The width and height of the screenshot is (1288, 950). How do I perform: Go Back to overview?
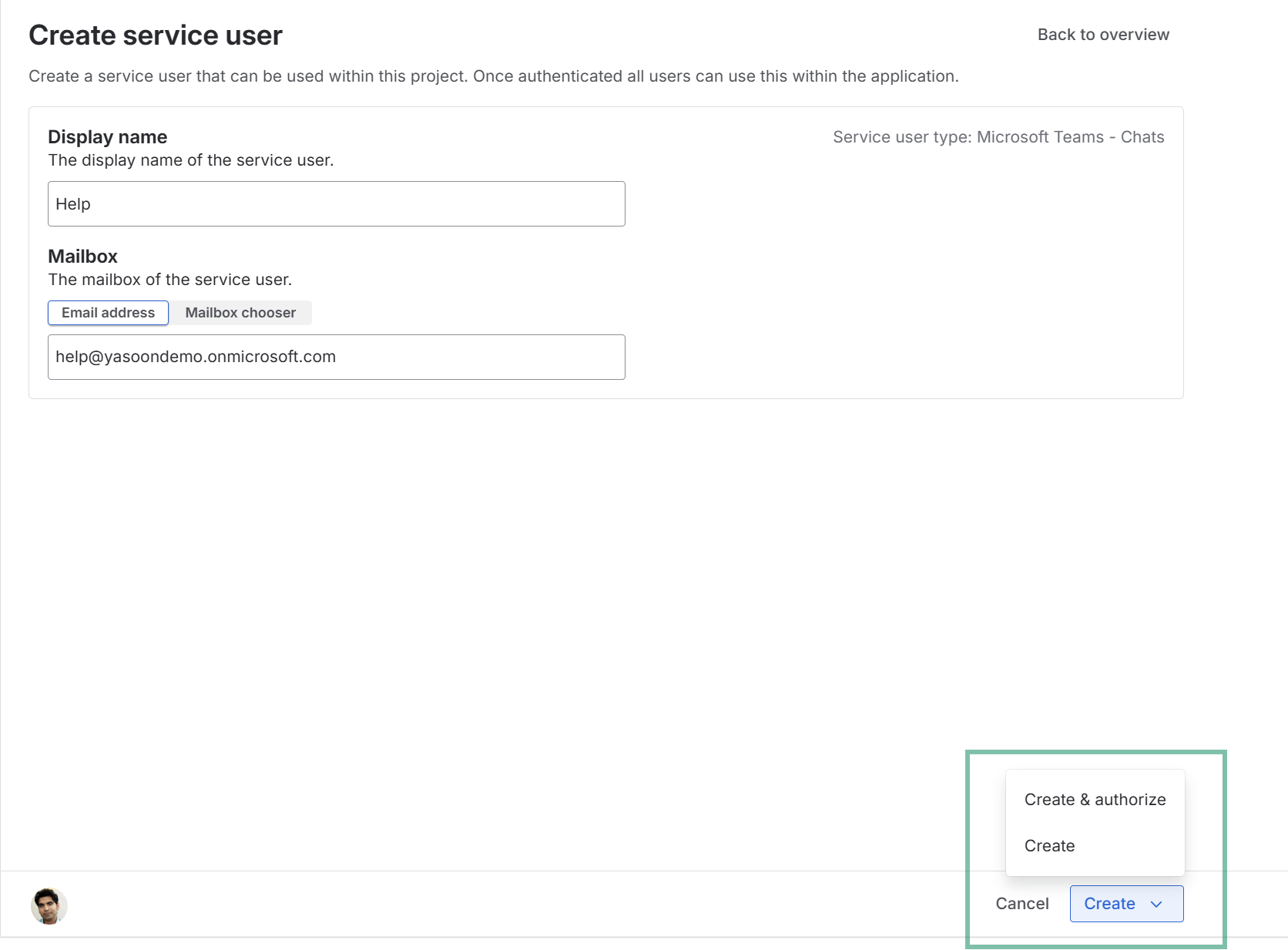coord(1102,35)
